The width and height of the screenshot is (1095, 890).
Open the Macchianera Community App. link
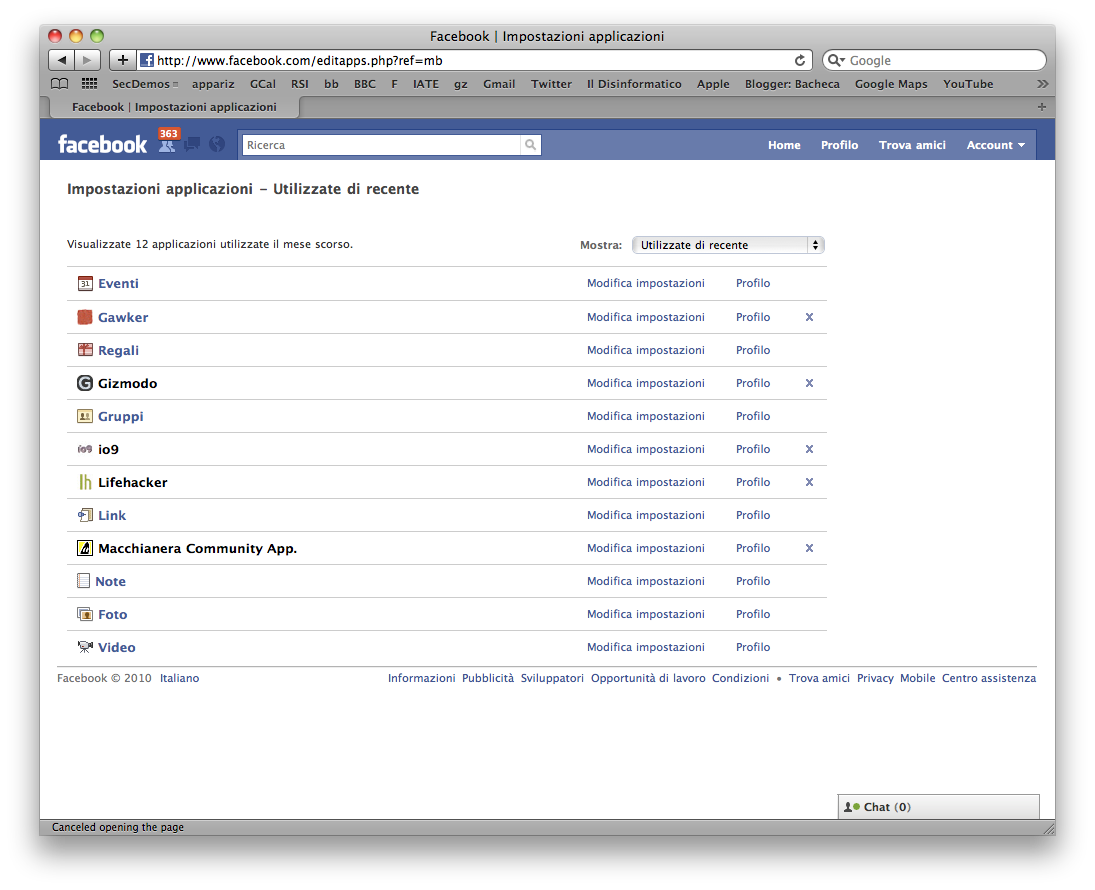(198, 548)
